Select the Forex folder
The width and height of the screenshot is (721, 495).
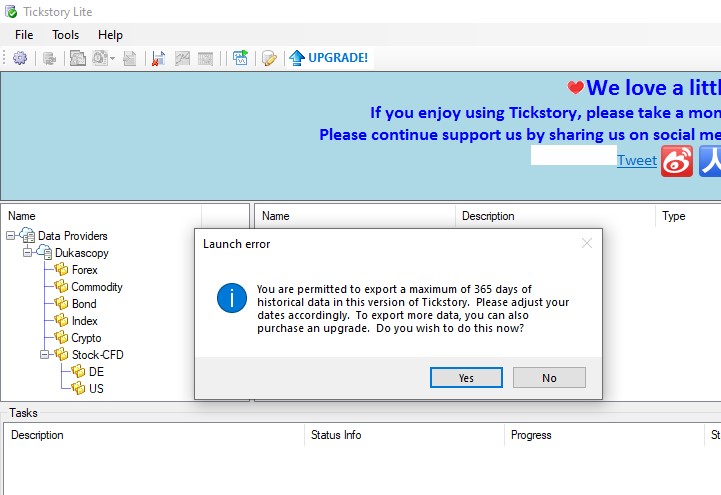tap(85, 270)
